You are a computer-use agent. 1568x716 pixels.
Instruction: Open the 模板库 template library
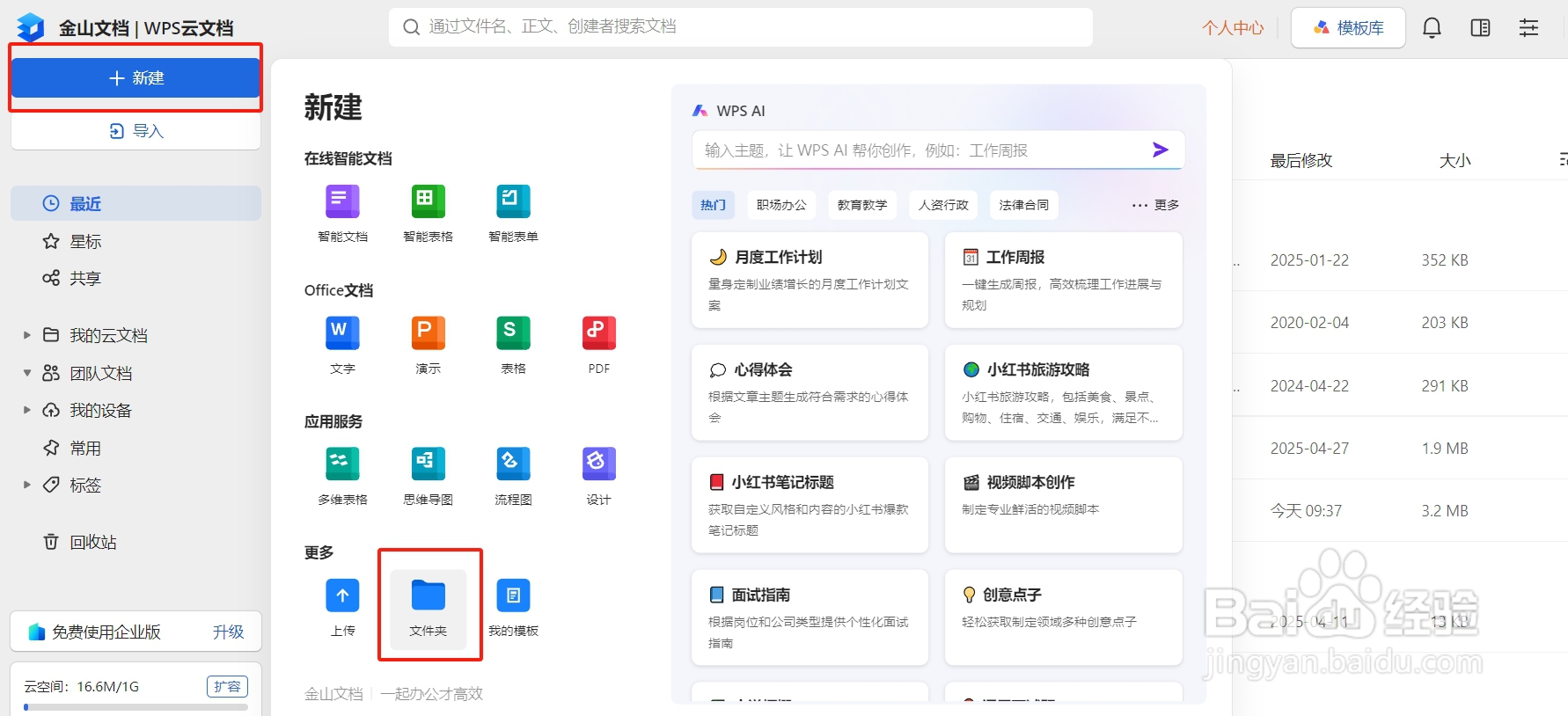1348,28
